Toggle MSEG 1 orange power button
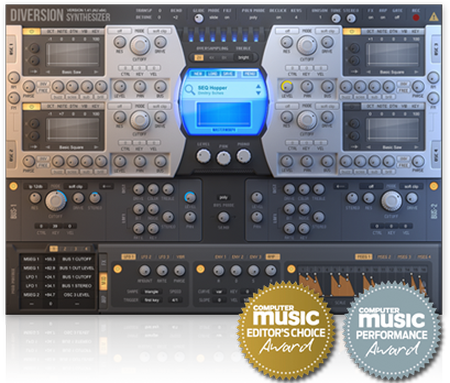Image resolution: width=450 pixels, height=383 pixels. [x=291, y=269]
